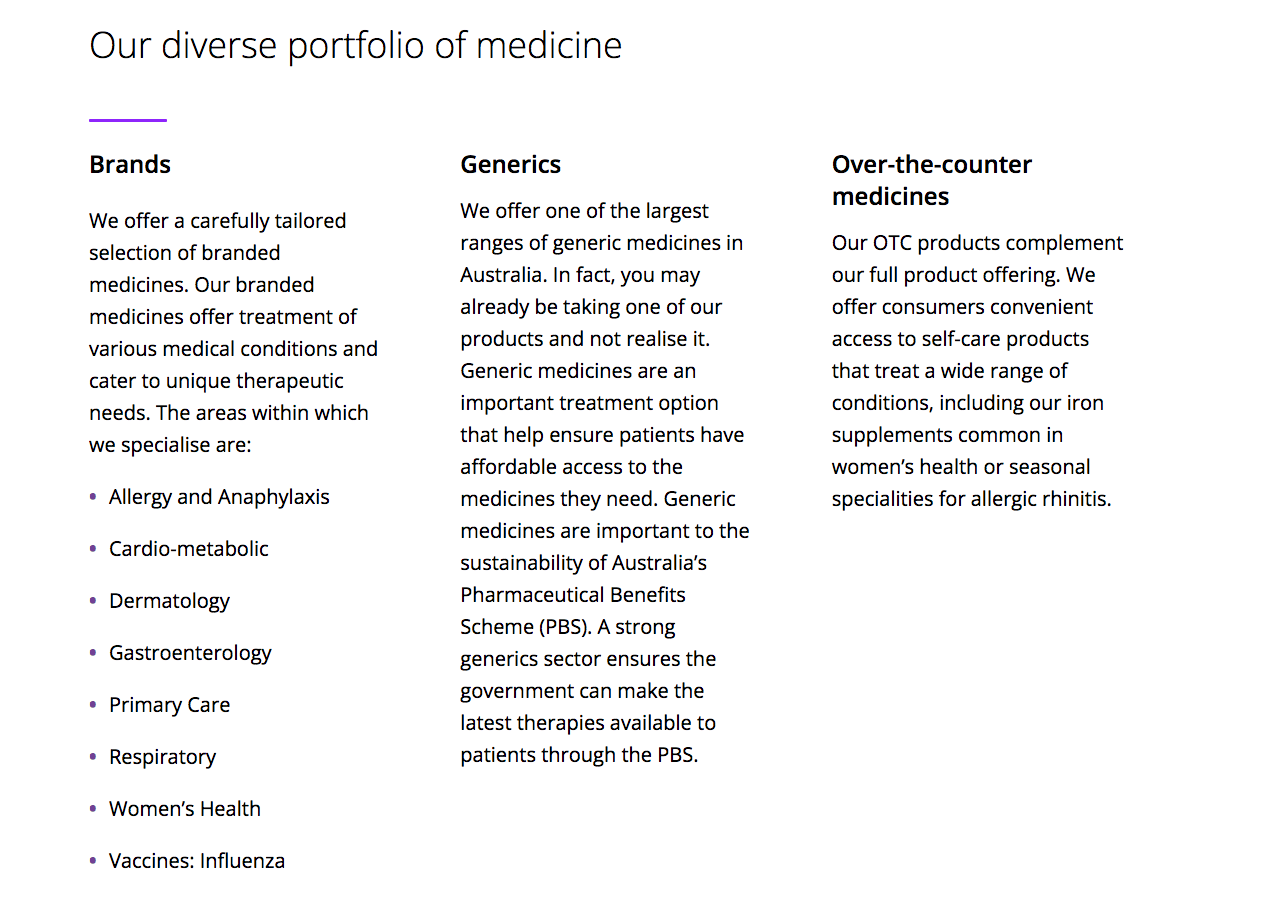Screen dimensions: 1277x914
Task: Click the purple divider line under the title
Action: pos(127,120)
